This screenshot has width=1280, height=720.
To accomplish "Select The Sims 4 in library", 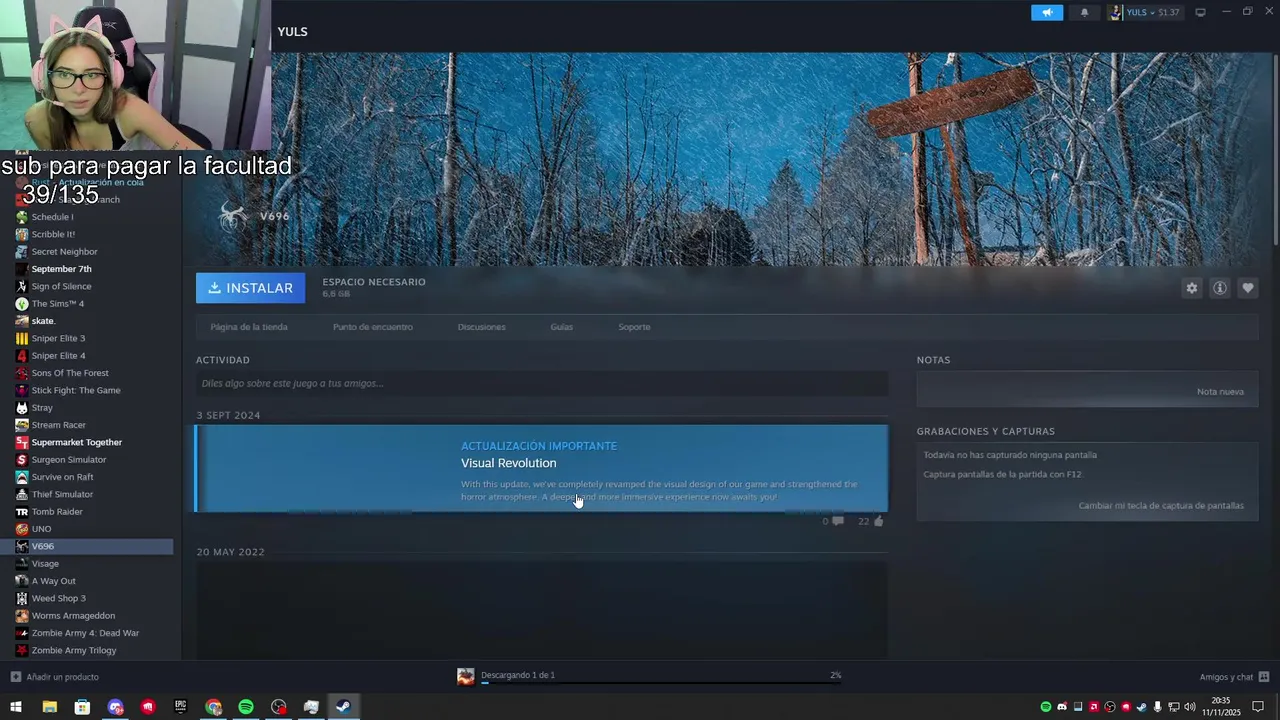I will pos(57,304).
